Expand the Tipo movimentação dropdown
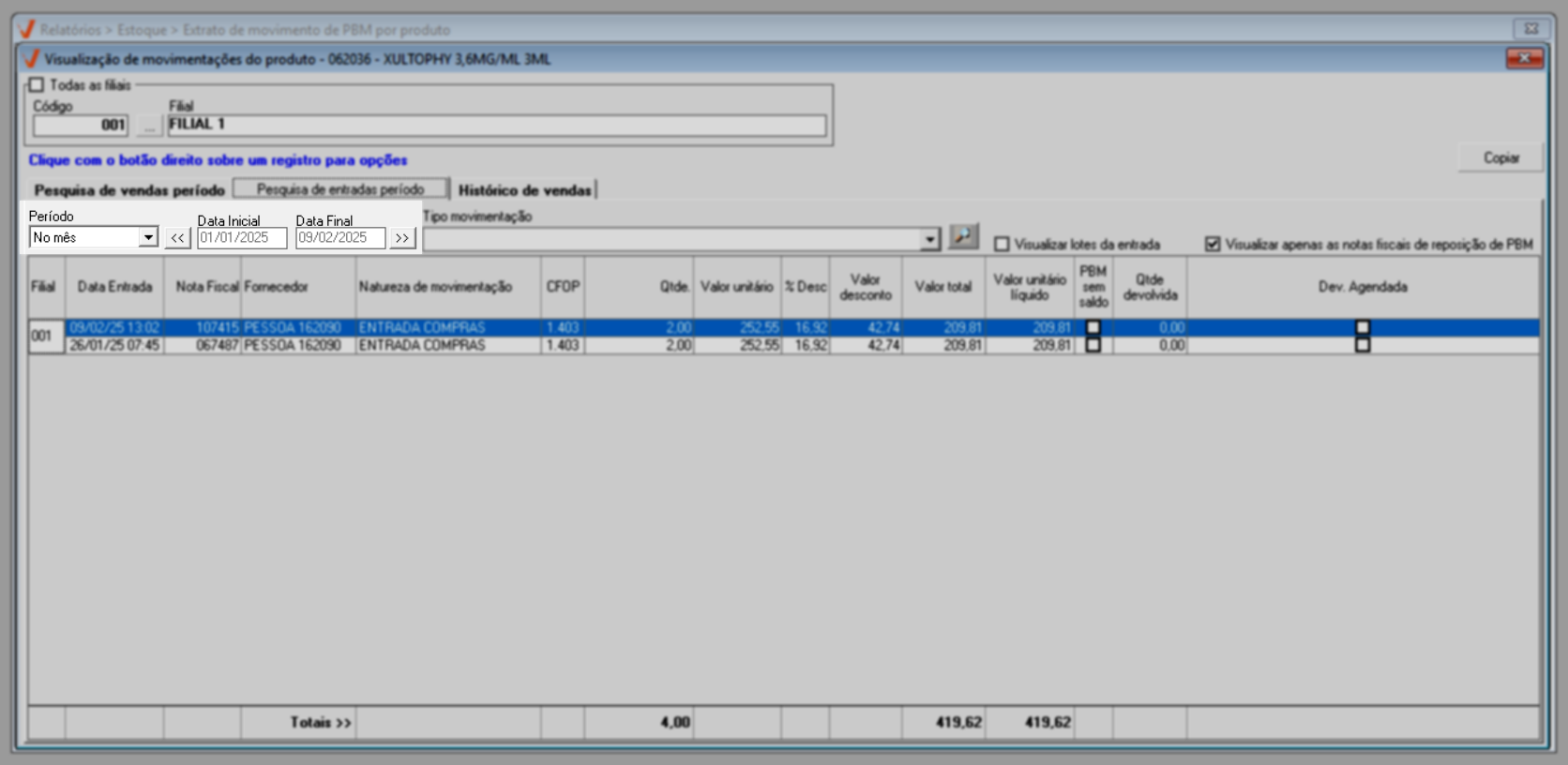 (x=929, y=240)
